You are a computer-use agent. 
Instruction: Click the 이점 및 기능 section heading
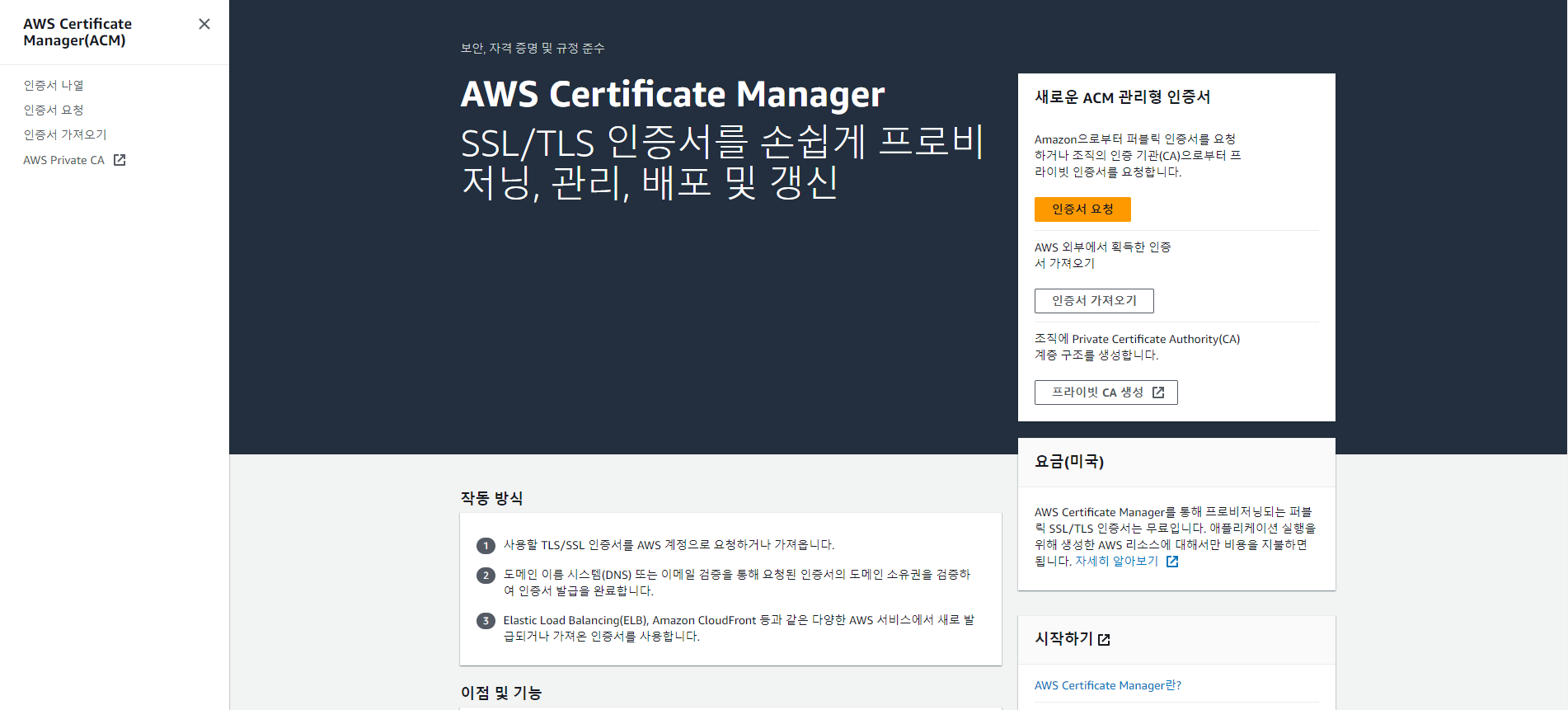coord(500,693)
